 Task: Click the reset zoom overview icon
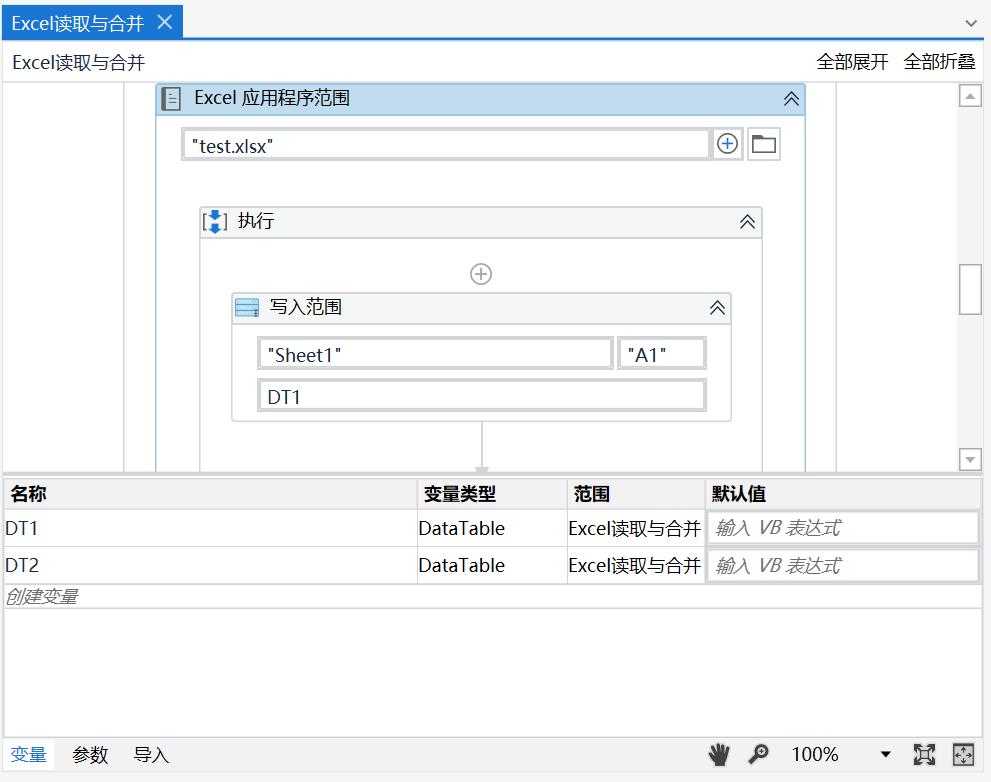(x=961, y=755)
